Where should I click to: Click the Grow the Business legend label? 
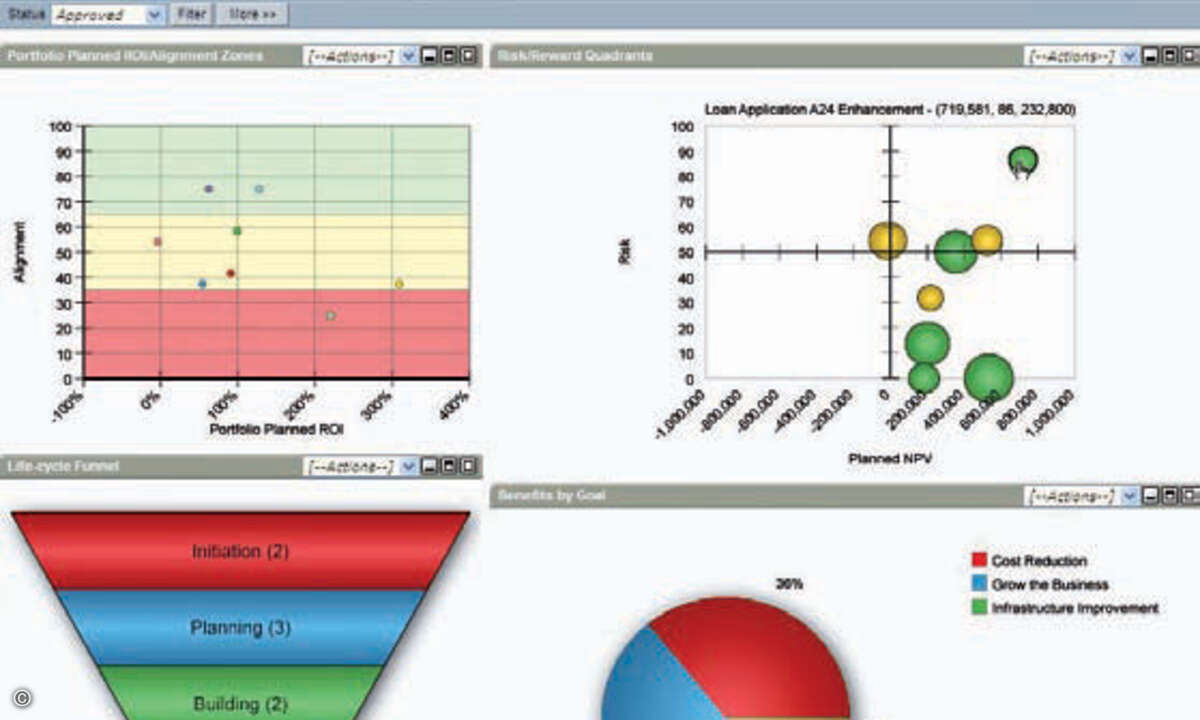point(1050,584)
